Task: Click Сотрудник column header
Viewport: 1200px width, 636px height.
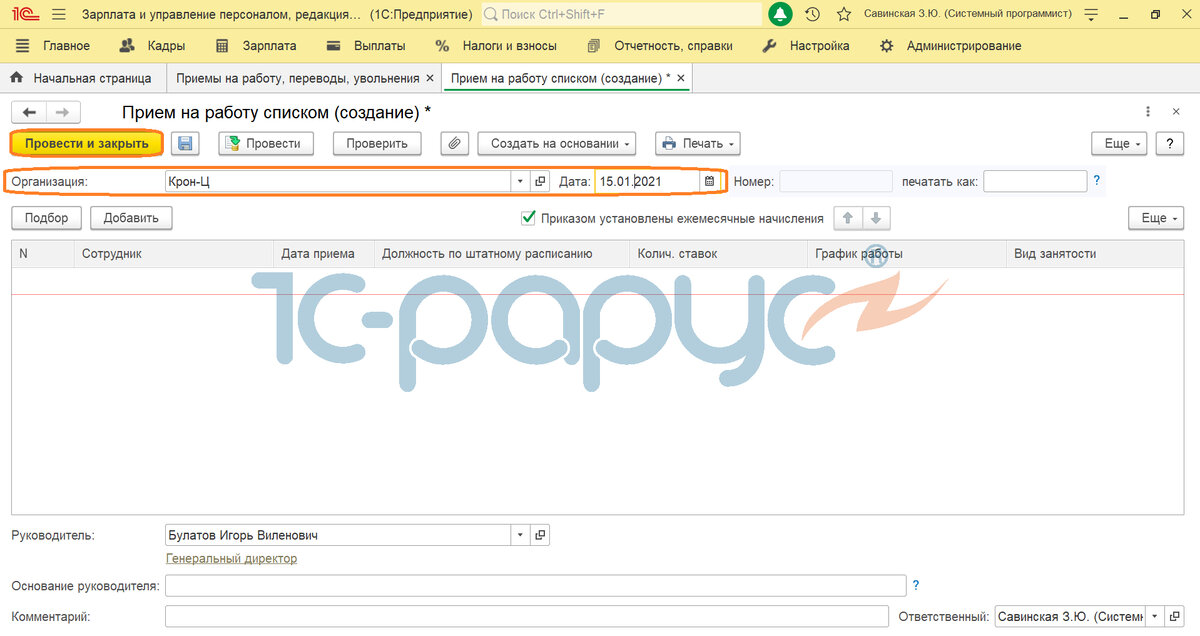Action: point(174,254)
